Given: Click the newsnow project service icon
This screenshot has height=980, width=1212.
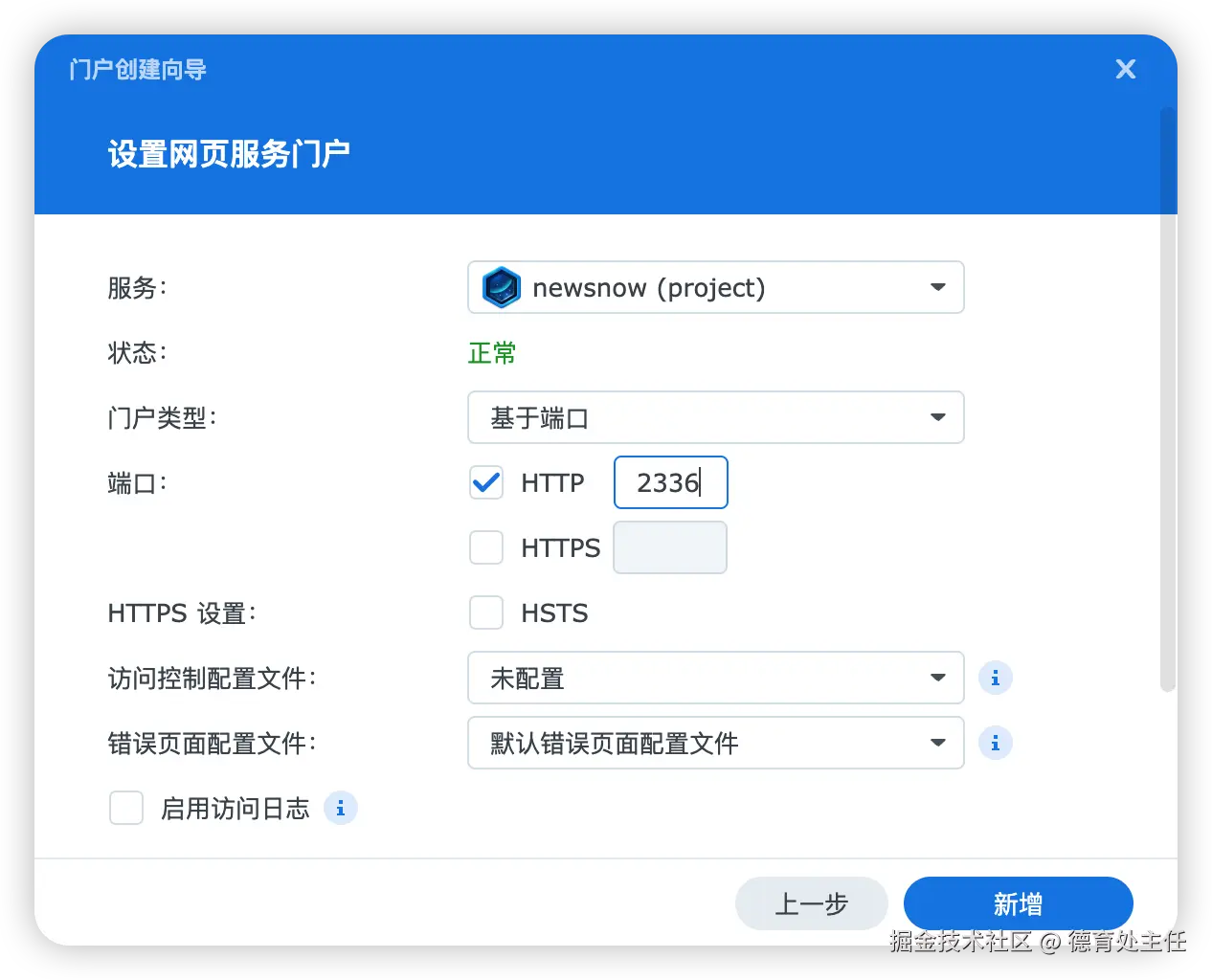Looking at the screenshot, I should click(x=502, y=287).
